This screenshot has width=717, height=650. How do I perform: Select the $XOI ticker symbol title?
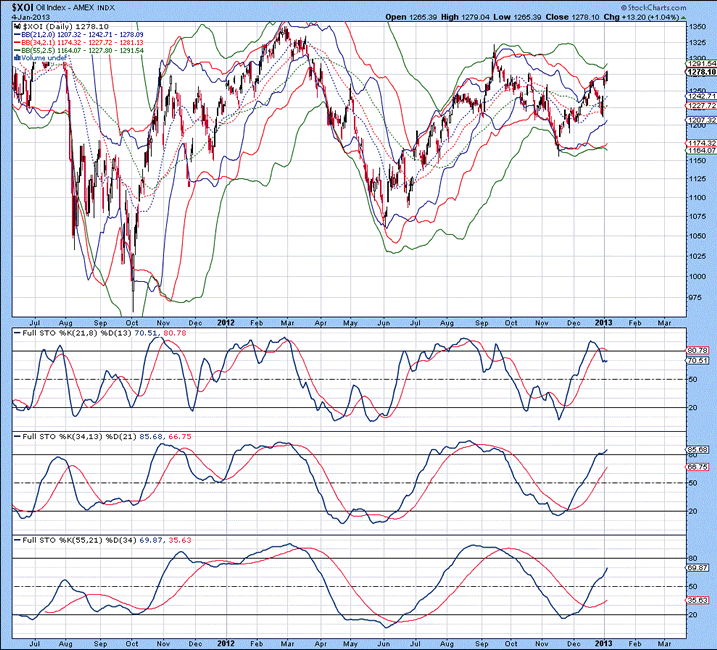coord(26,6)
